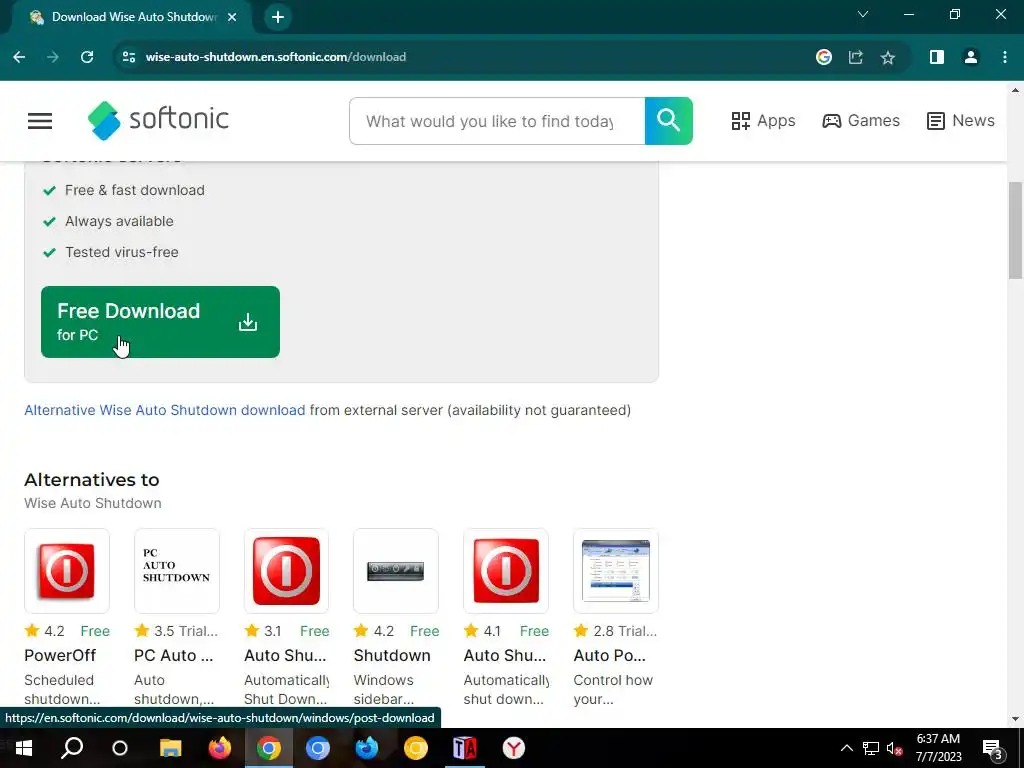Open the blue Chromium icon in taskbar
The height and width of the screenshot is (768, 1024).
(317, 748)
